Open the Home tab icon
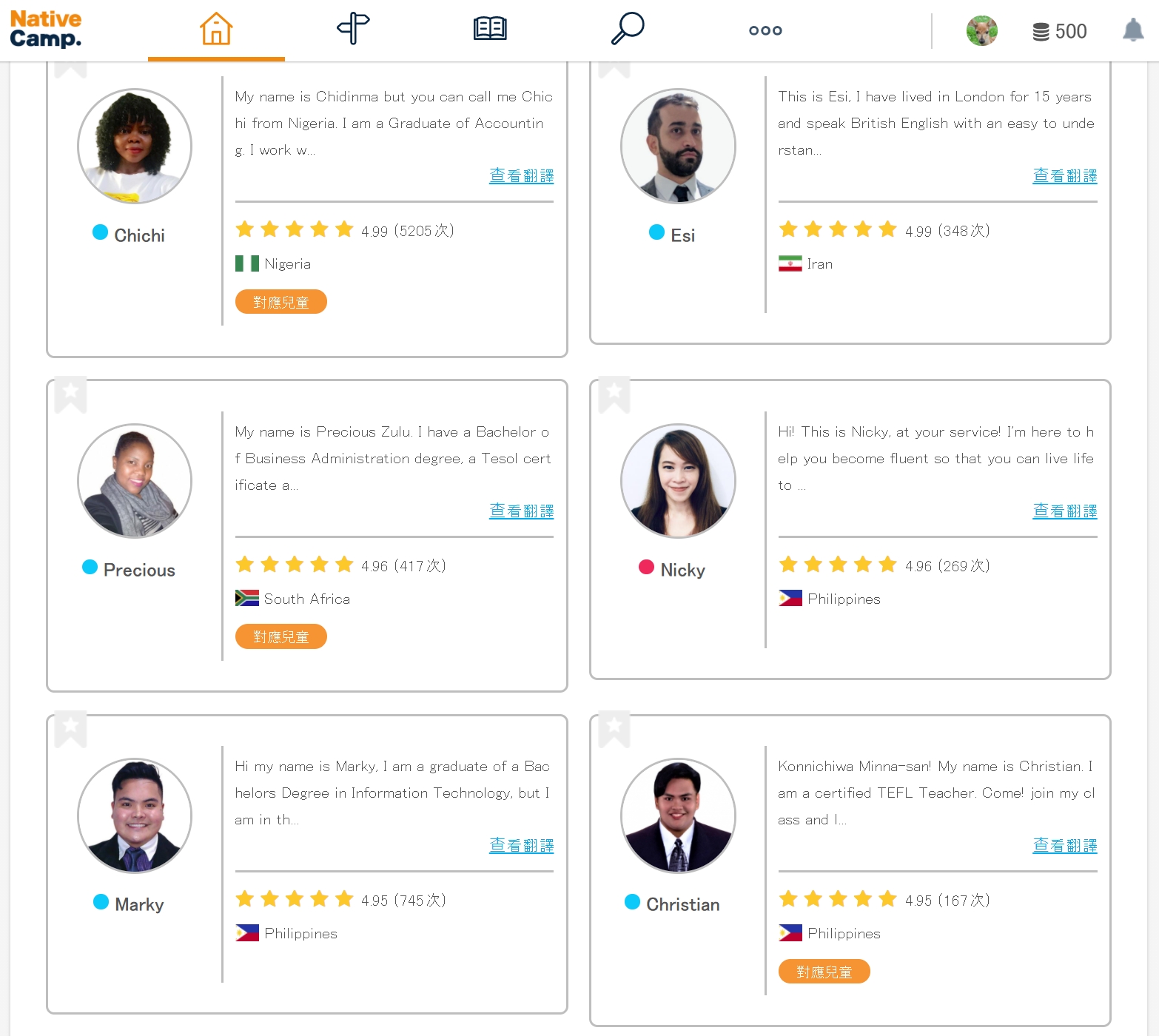This screenshot has width=1159, height=1036. coord(216,30)
